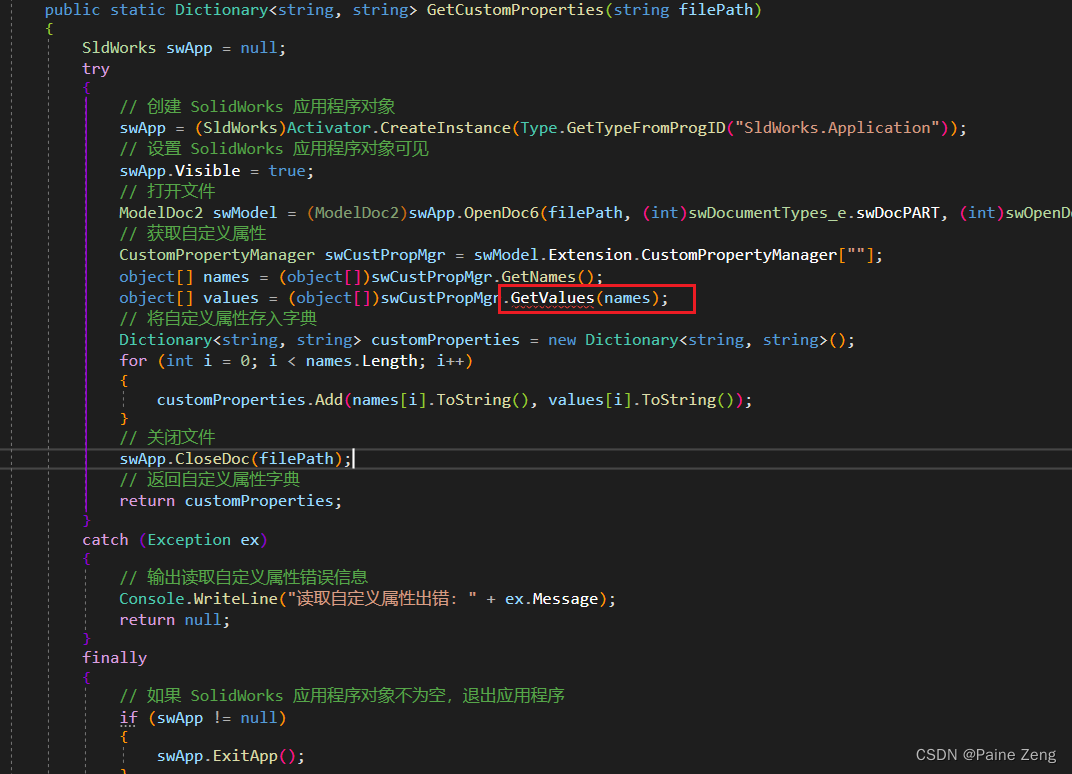Click names.Length in loop condition
The height and width of the screenshot is (774, 1072).
pyautogui.click(x=362, y=361)
